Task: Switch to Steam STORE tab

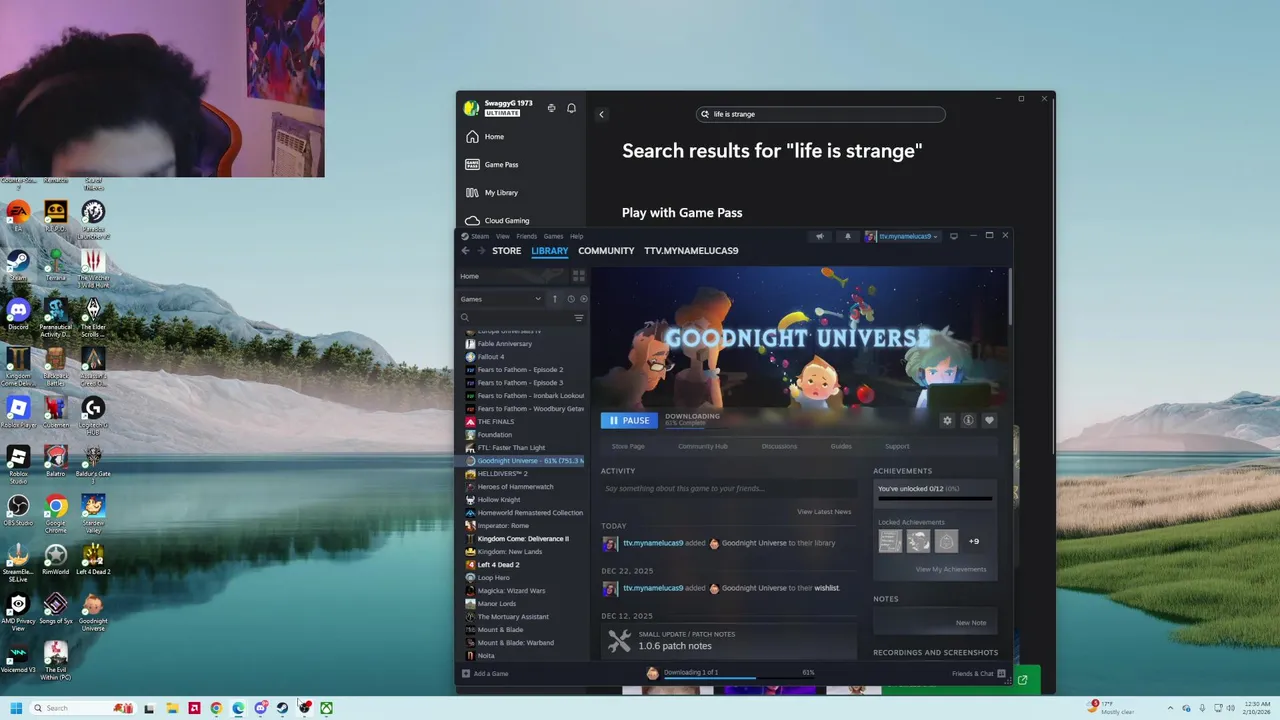Action: [x=506, y=251]
